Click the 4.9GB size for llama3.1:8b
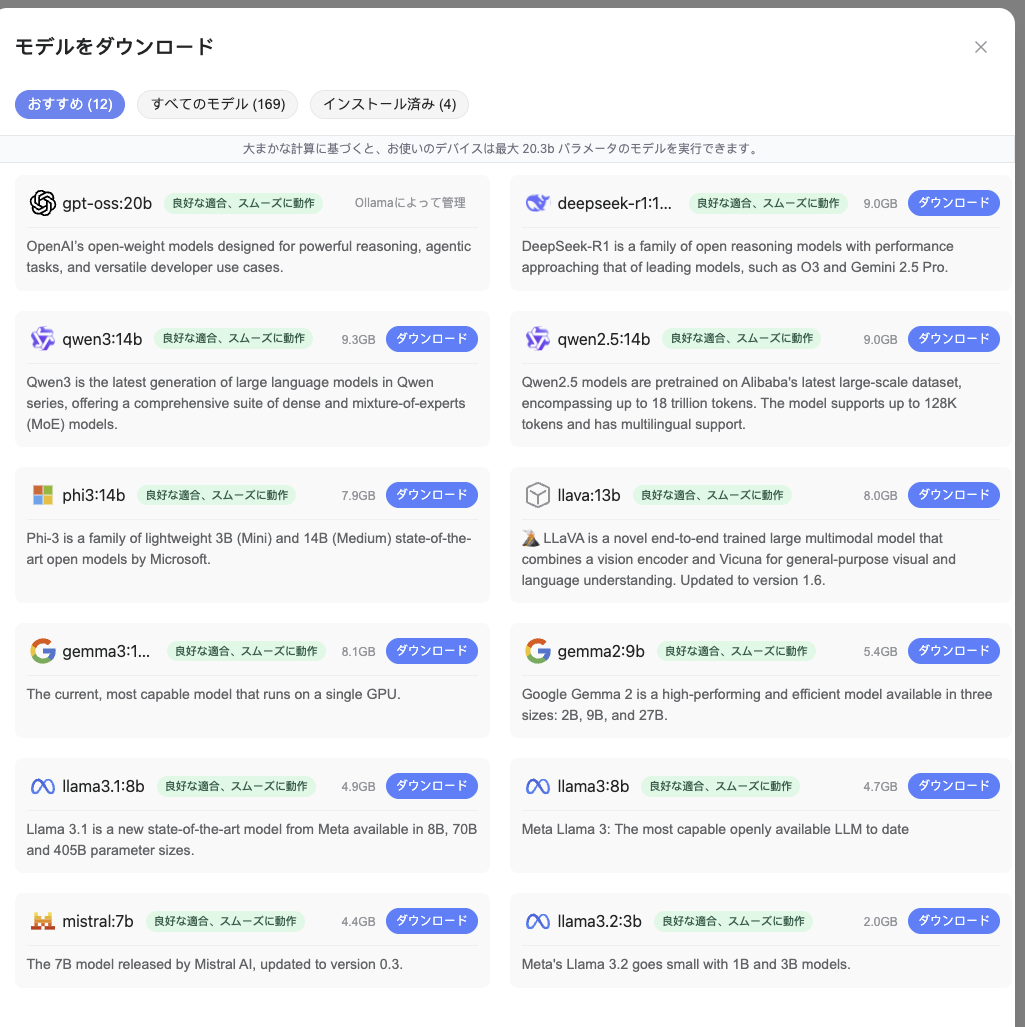Viewport: 1025px width, 1027px height. point(358,786)
